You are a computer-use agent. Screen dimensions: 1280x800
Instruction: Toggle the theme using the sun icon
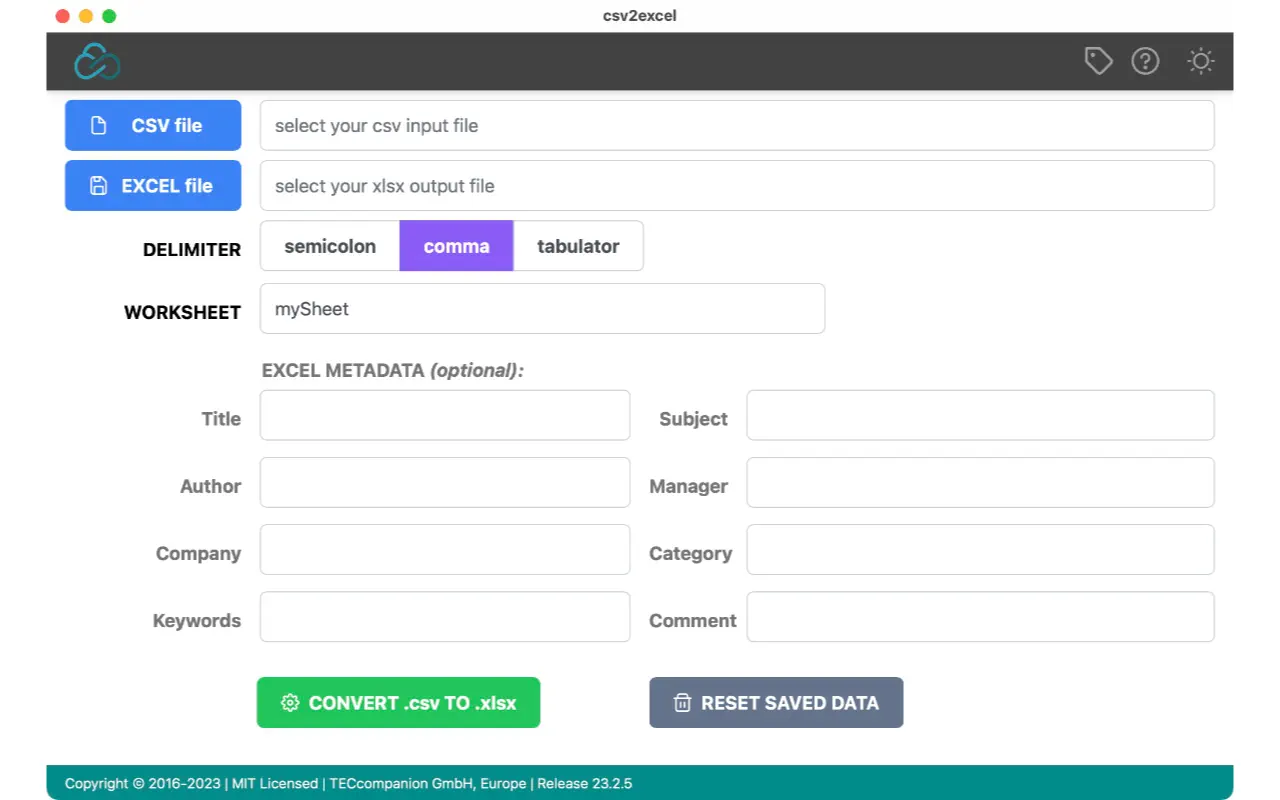tap(1200, 61)
